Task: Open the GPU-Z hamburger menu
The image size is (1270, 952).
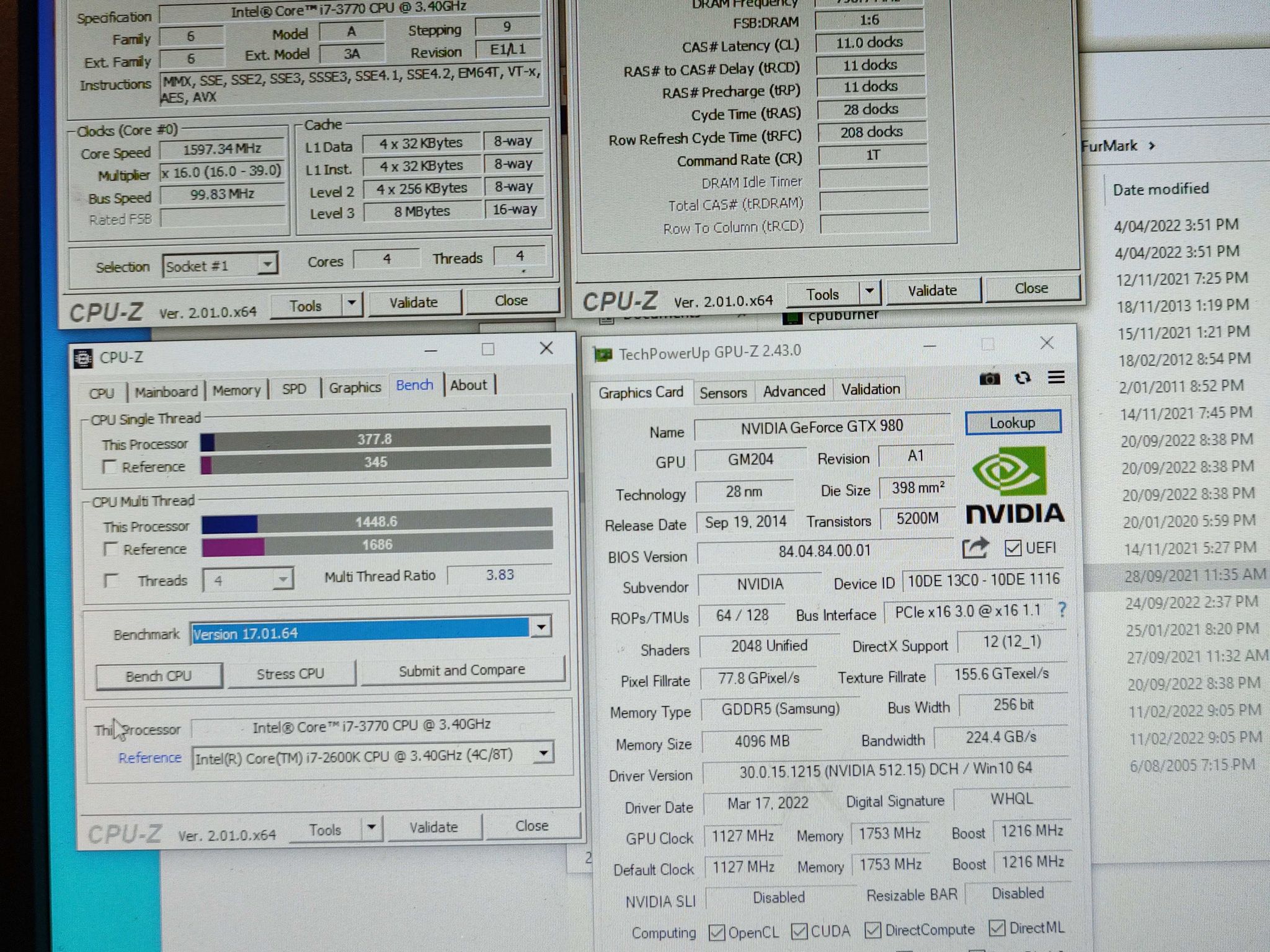Action: [x=1056, y=377]
